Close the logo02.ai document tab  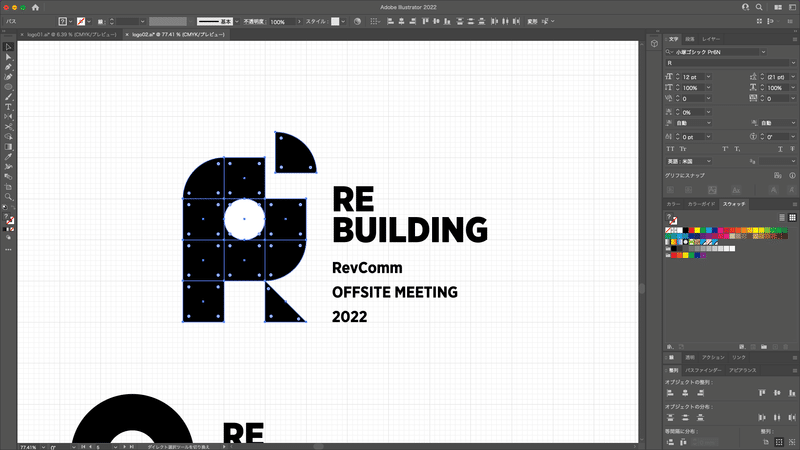click(x=127, y=35)
